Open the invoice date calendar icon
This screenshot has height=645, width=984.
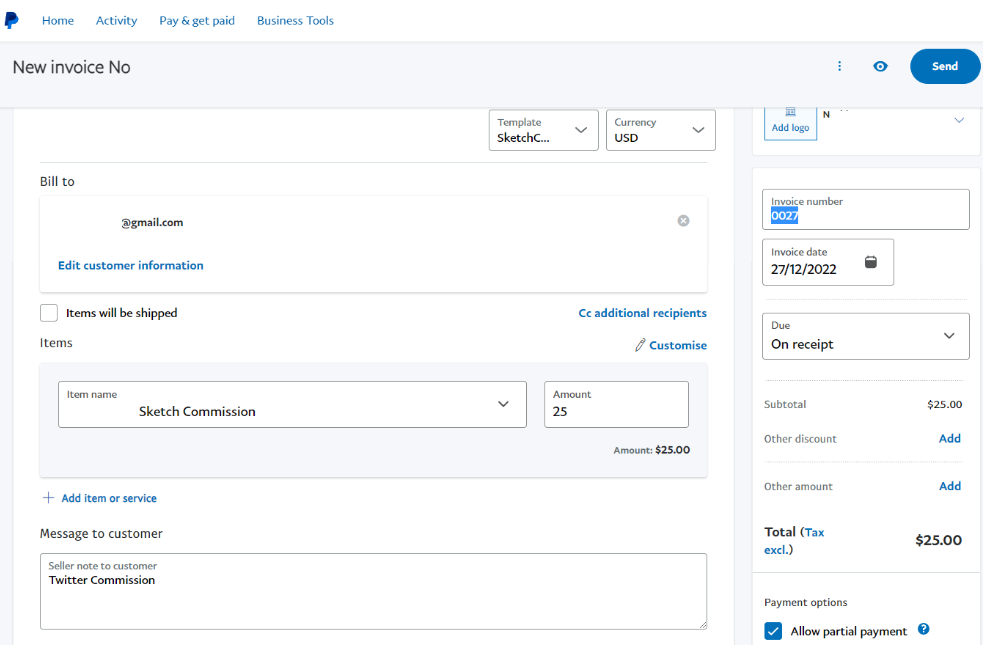pos(871,262)
